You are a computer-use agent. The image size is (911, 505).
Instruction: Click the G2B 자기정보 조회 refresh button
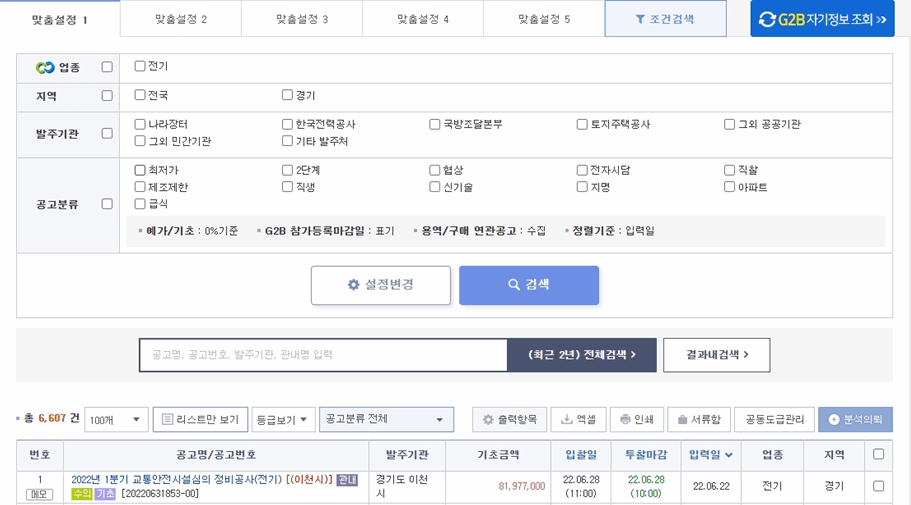tap(822, 19)
